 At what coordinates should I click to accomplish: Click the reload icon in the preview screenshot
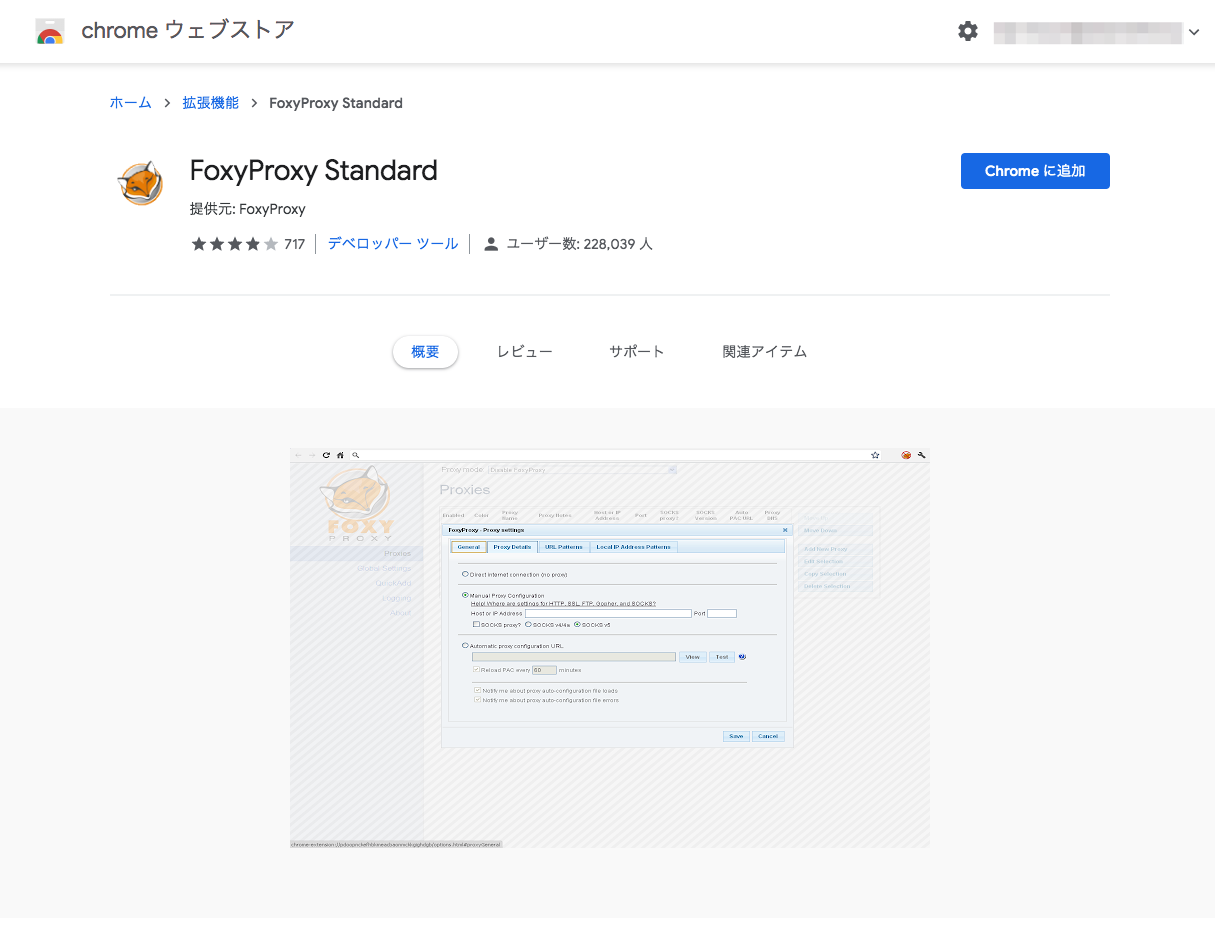pyautogui.click(x=326, y=455)
